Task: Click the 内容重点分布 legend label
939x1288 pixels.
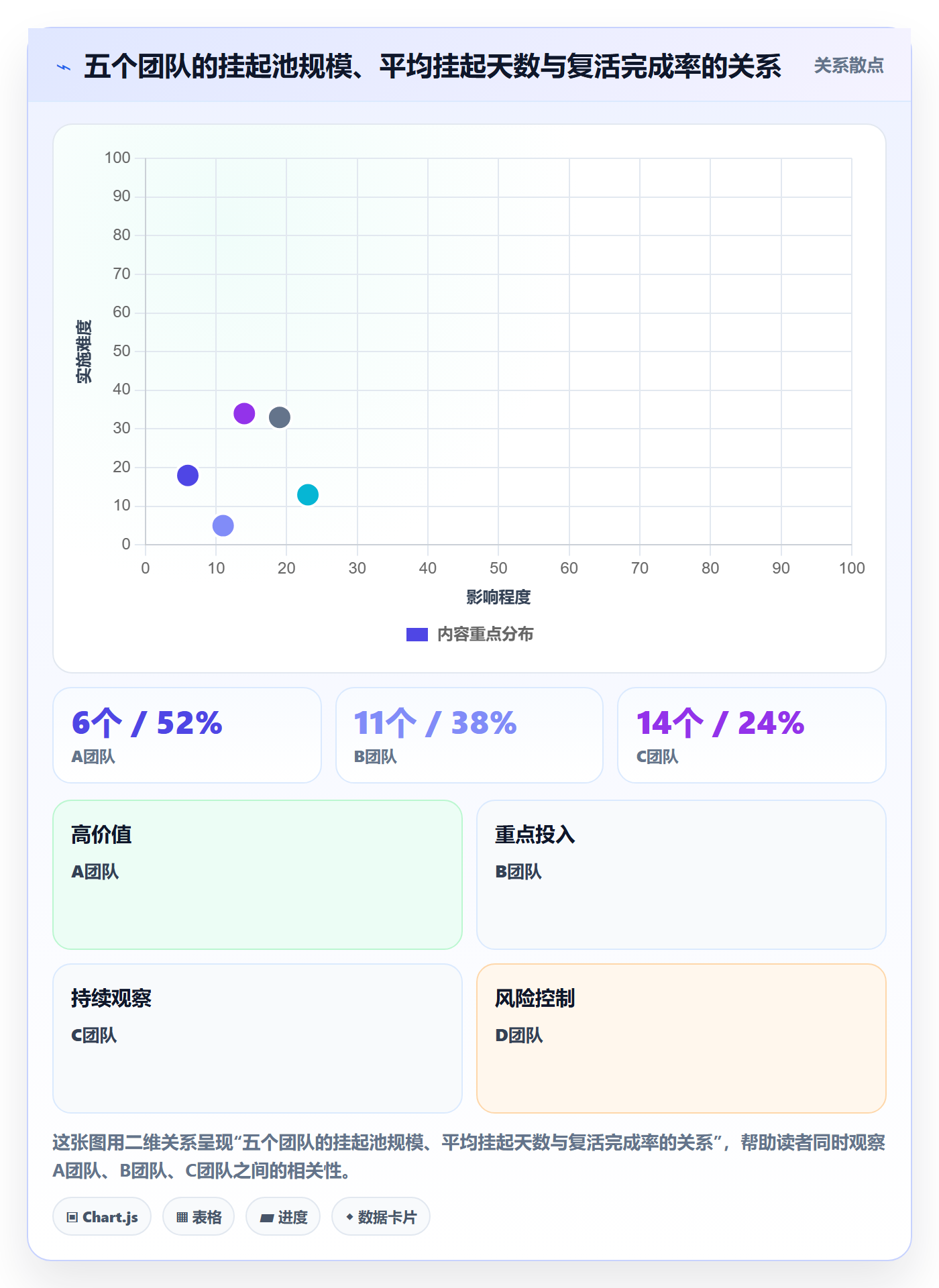Action: [x=485, y=635]
